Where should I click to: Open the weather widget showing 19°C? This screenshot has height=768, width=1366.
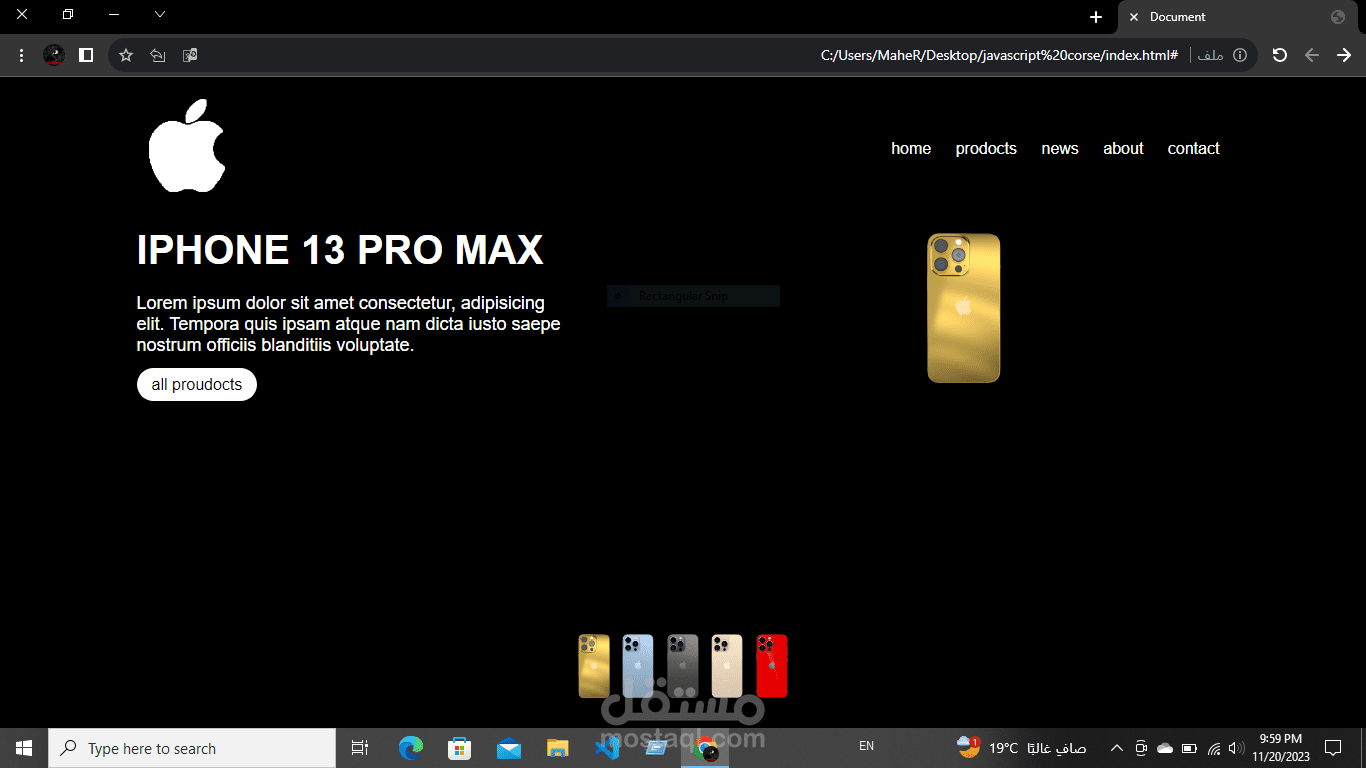(x=1021, y=747)
